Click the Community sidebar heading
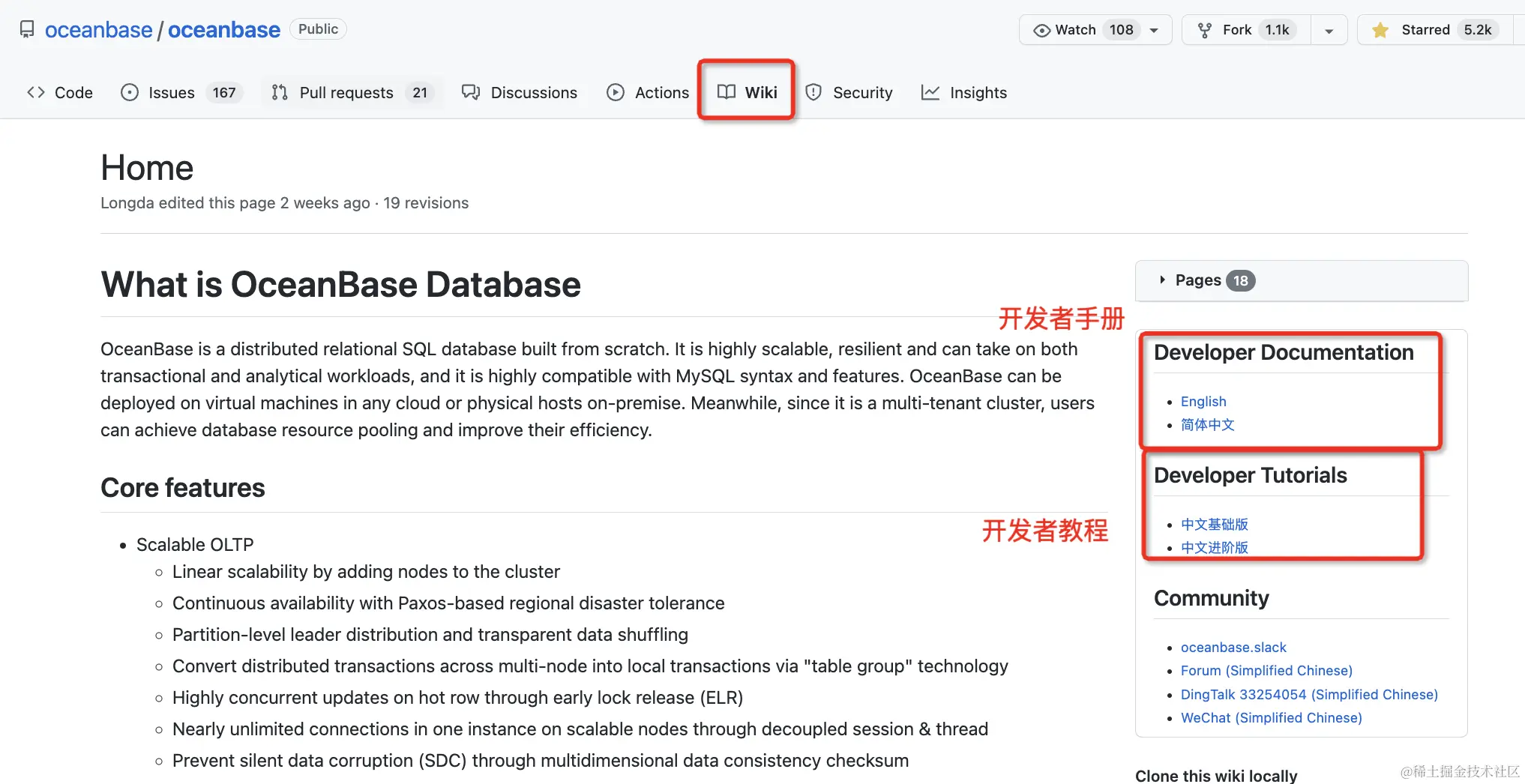 click(x=1212, y=598)
